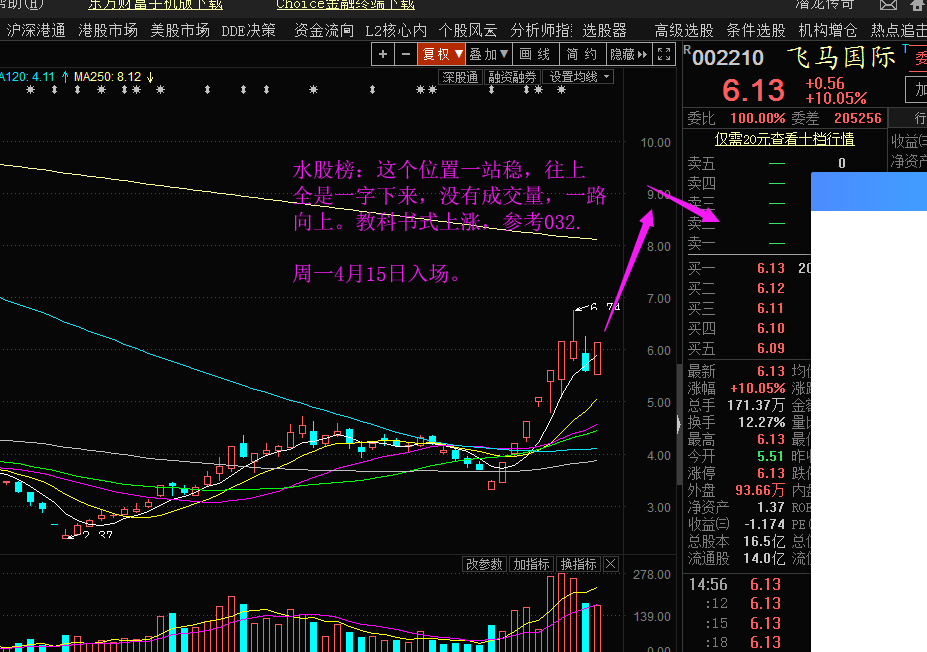The height and width of the screenshot is (652, 927).
Task: Open the mail envelope icon
Action: pyautogui.click(x=888, y=5)
